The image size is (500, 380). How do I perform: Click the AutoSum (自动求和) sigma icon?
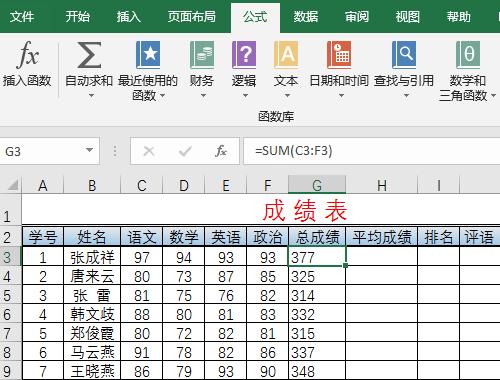tap(89, 55)
